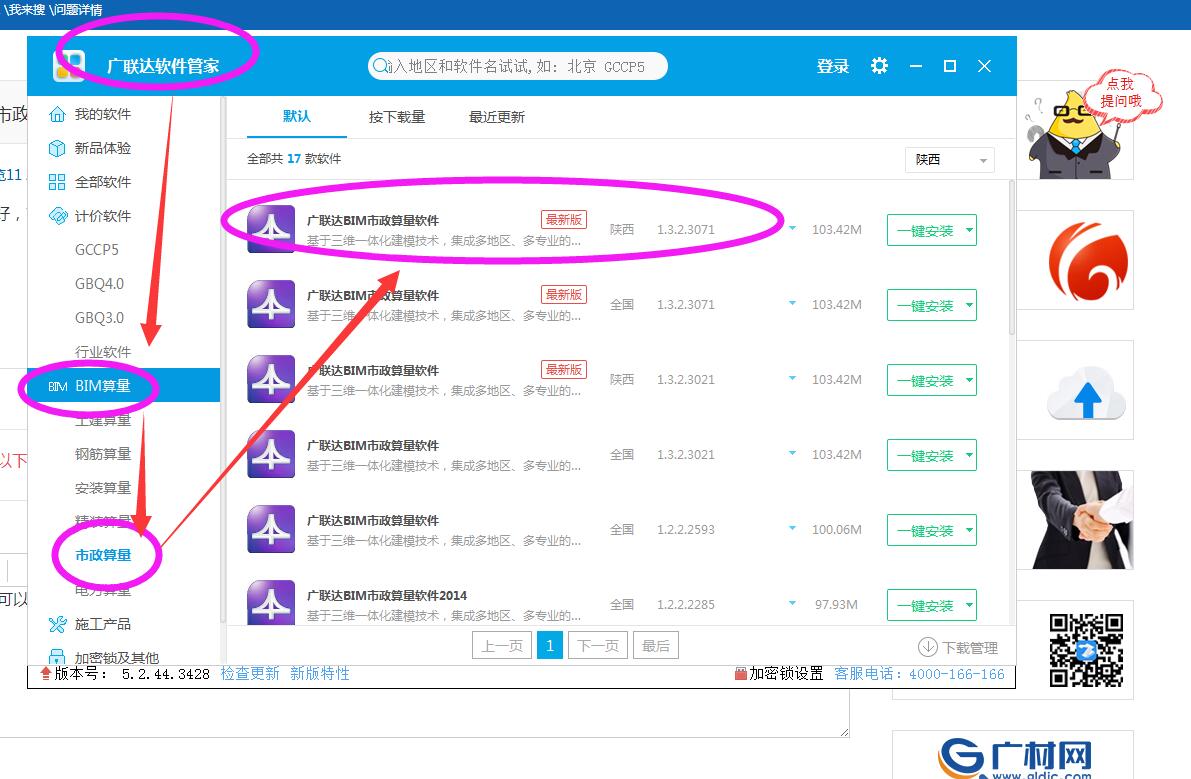Select 安装算量 in the sidebar
Screen dimensions: 1191x779
103,488
